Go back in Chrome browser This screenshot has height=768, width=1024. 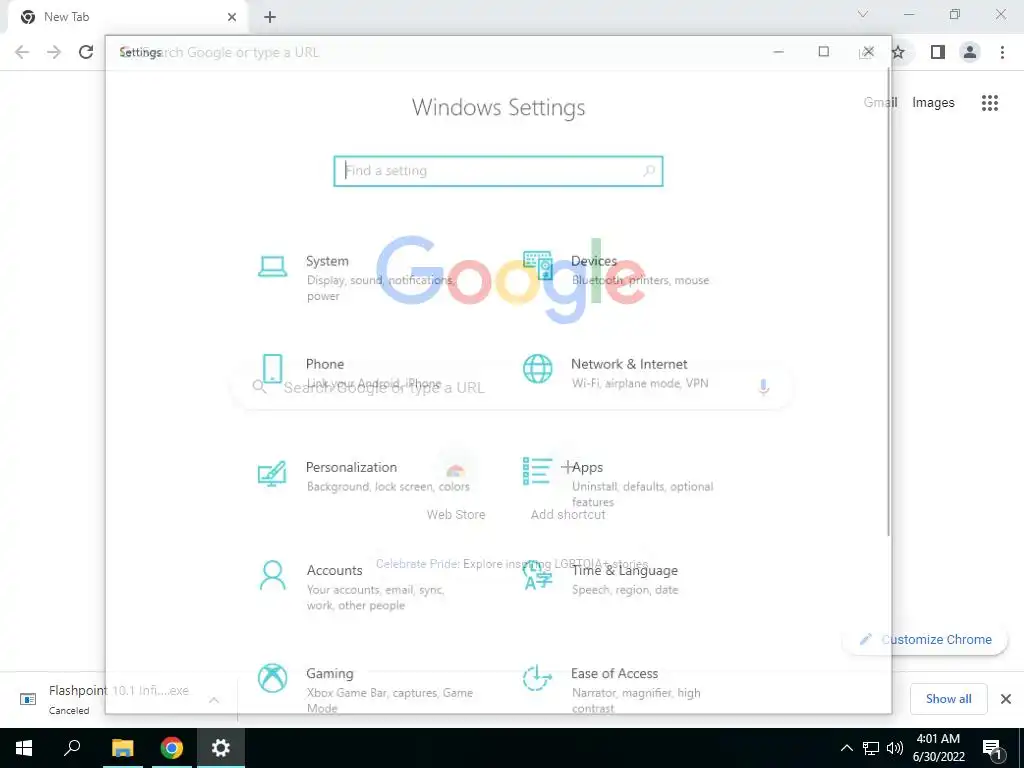(22, 52)
